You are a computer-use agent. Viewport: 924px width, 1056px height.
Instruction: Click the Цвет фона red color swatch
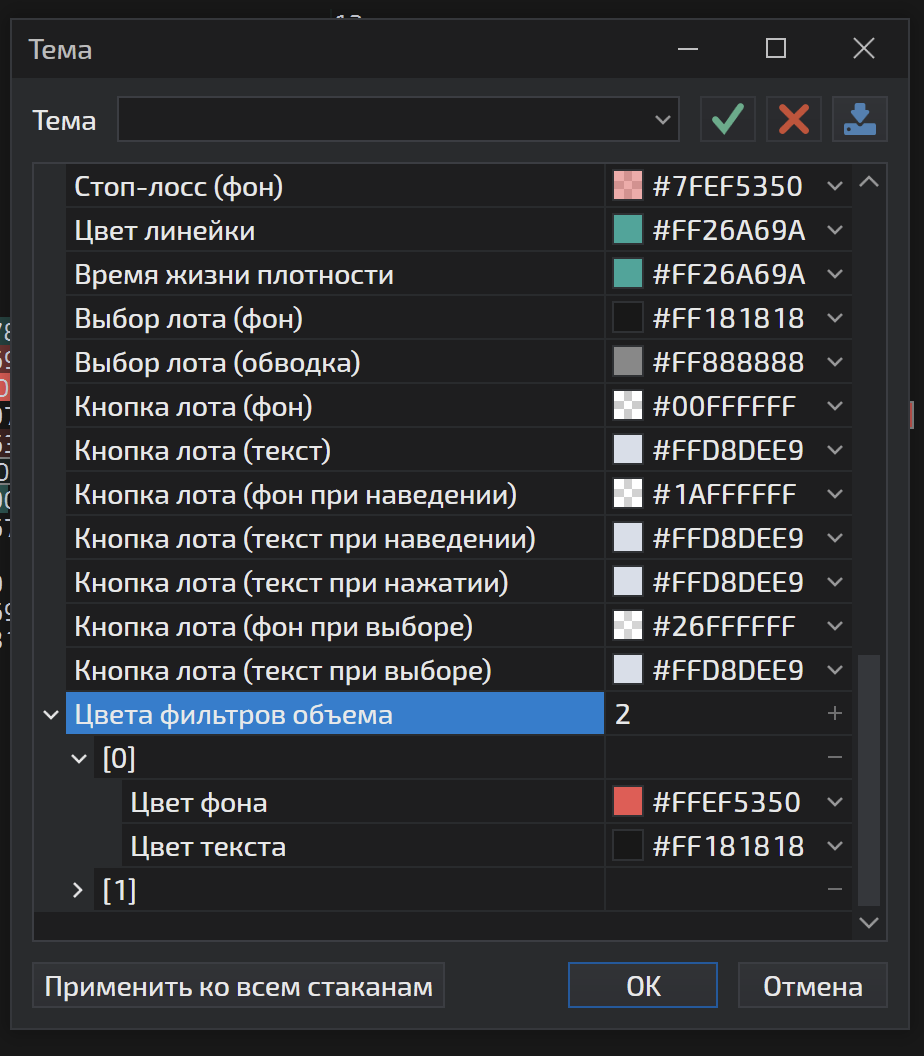click(627, 802)
